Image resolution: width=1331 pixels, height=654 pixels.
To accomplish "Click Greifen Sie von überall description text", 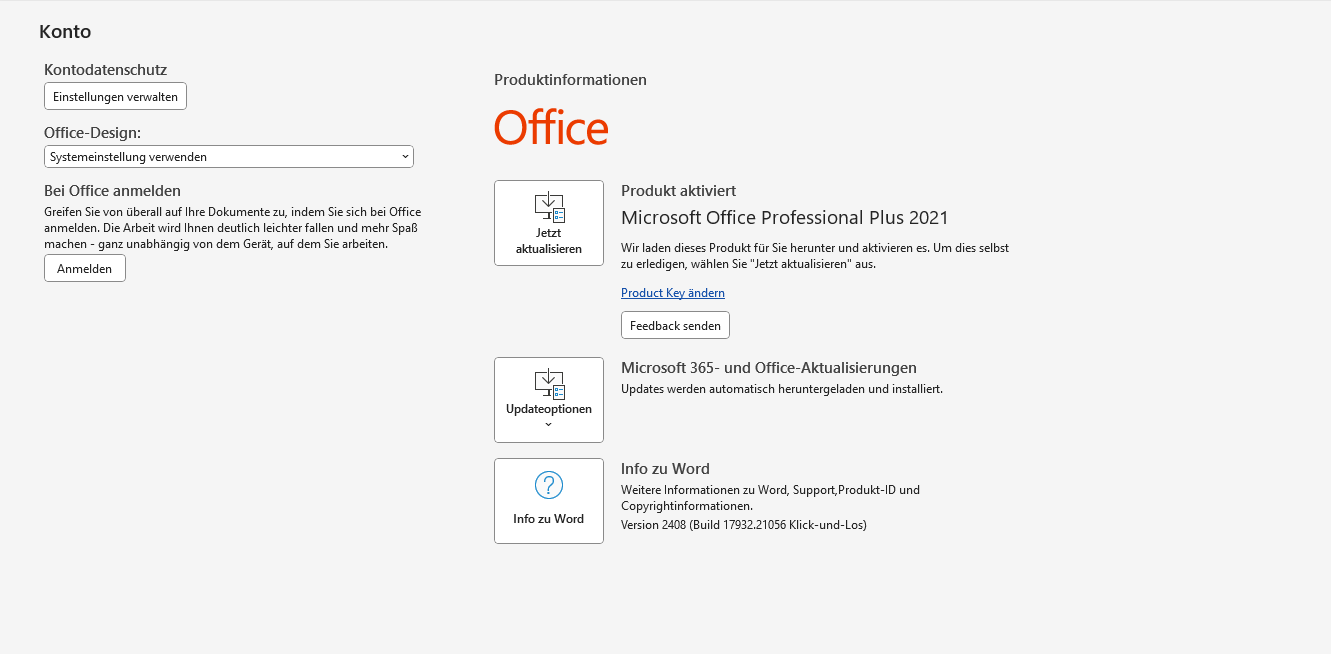I will coord(232,228).
